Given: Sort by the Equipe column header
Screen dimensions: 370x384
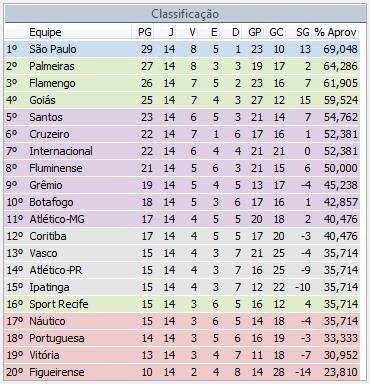Looking at the screenshot, I should pos(45,32).
